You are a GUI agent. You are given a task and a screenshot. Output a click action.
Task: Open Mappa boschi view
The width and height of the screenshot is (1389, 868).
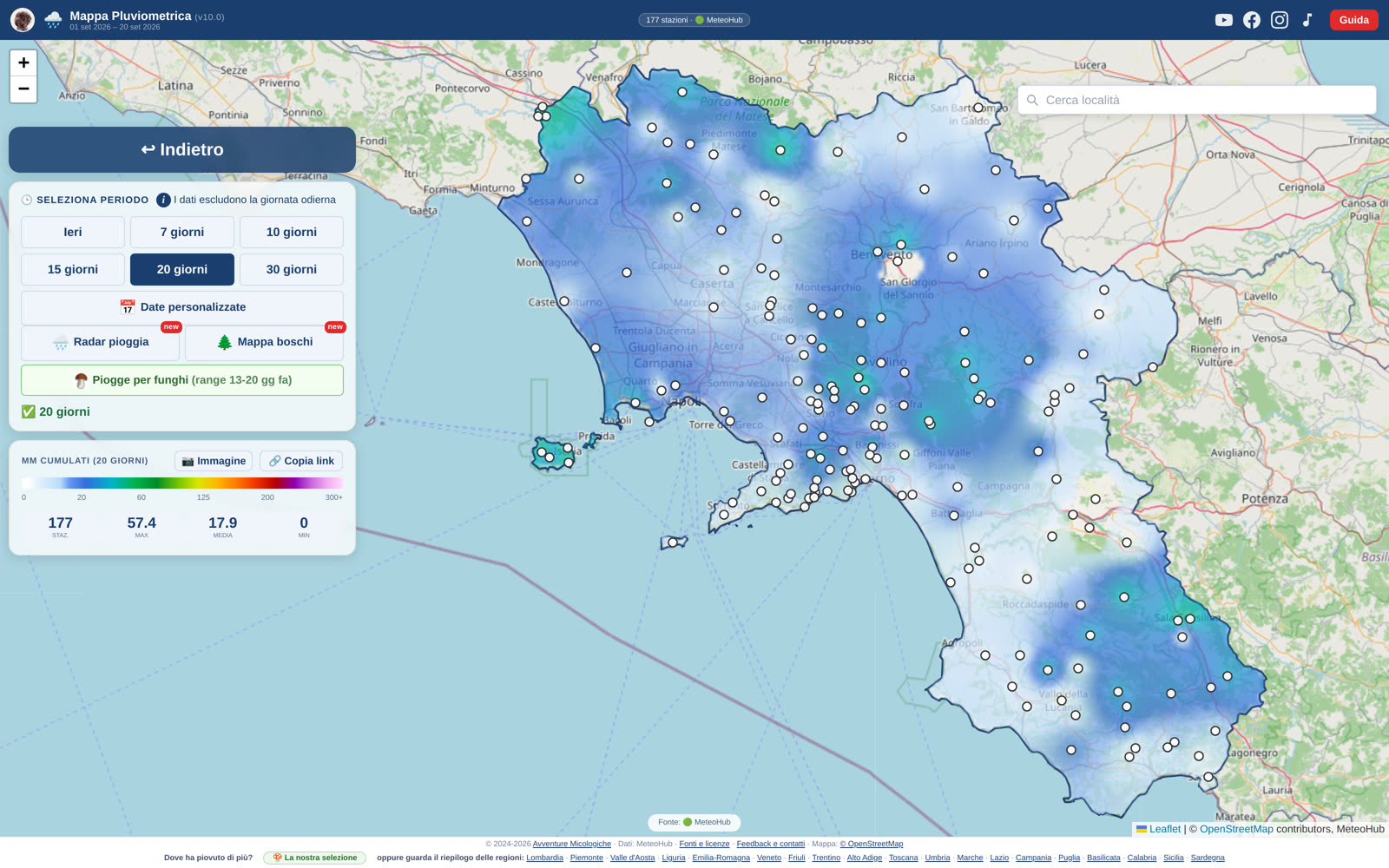coord(264,342)
